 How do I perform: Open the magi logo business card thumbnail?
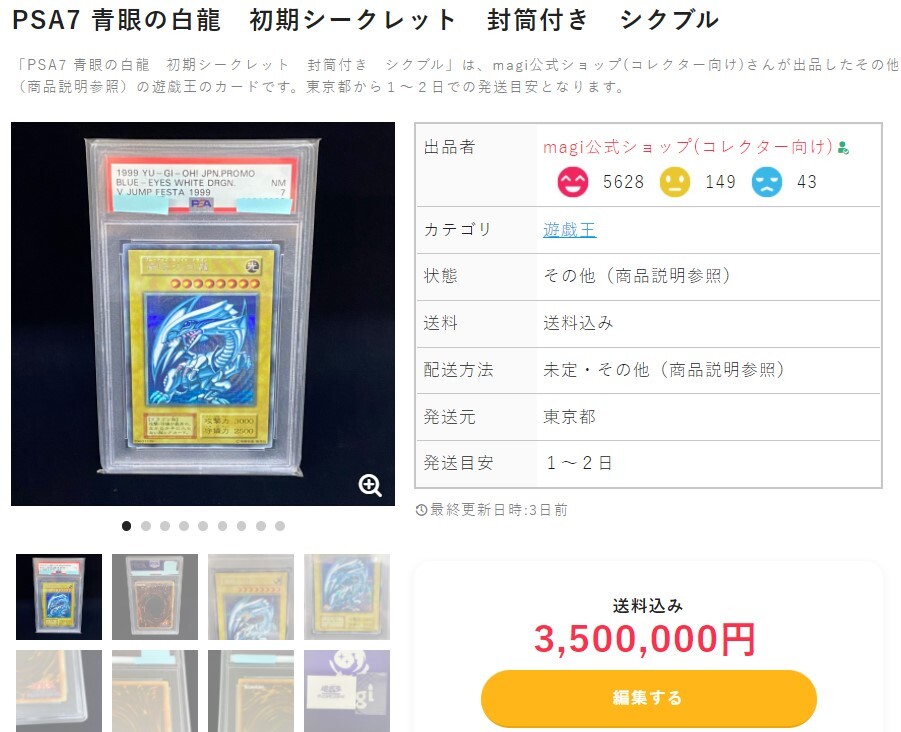click(x=347, y=691)
